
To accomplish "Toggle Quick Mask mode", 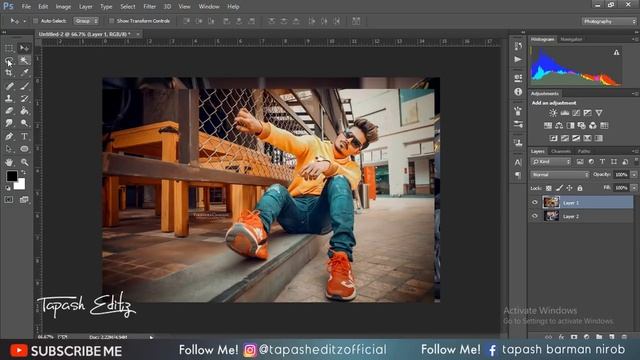I will point(9,200).
